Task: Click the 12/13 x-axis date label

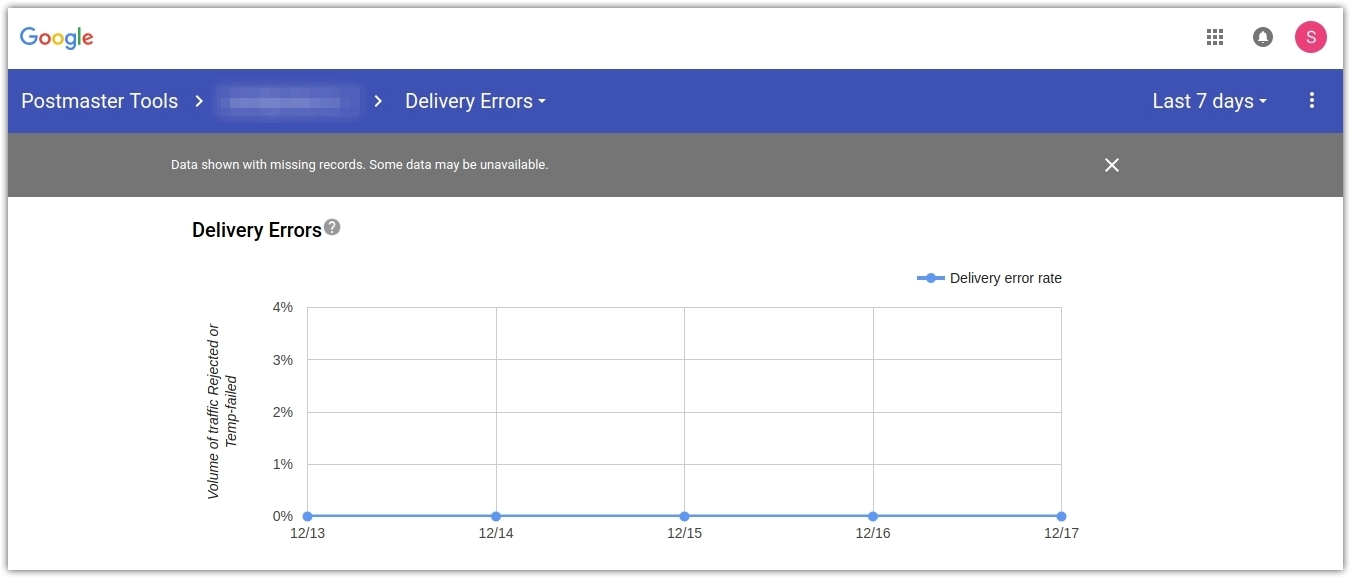Action: [x=307, y=534]
